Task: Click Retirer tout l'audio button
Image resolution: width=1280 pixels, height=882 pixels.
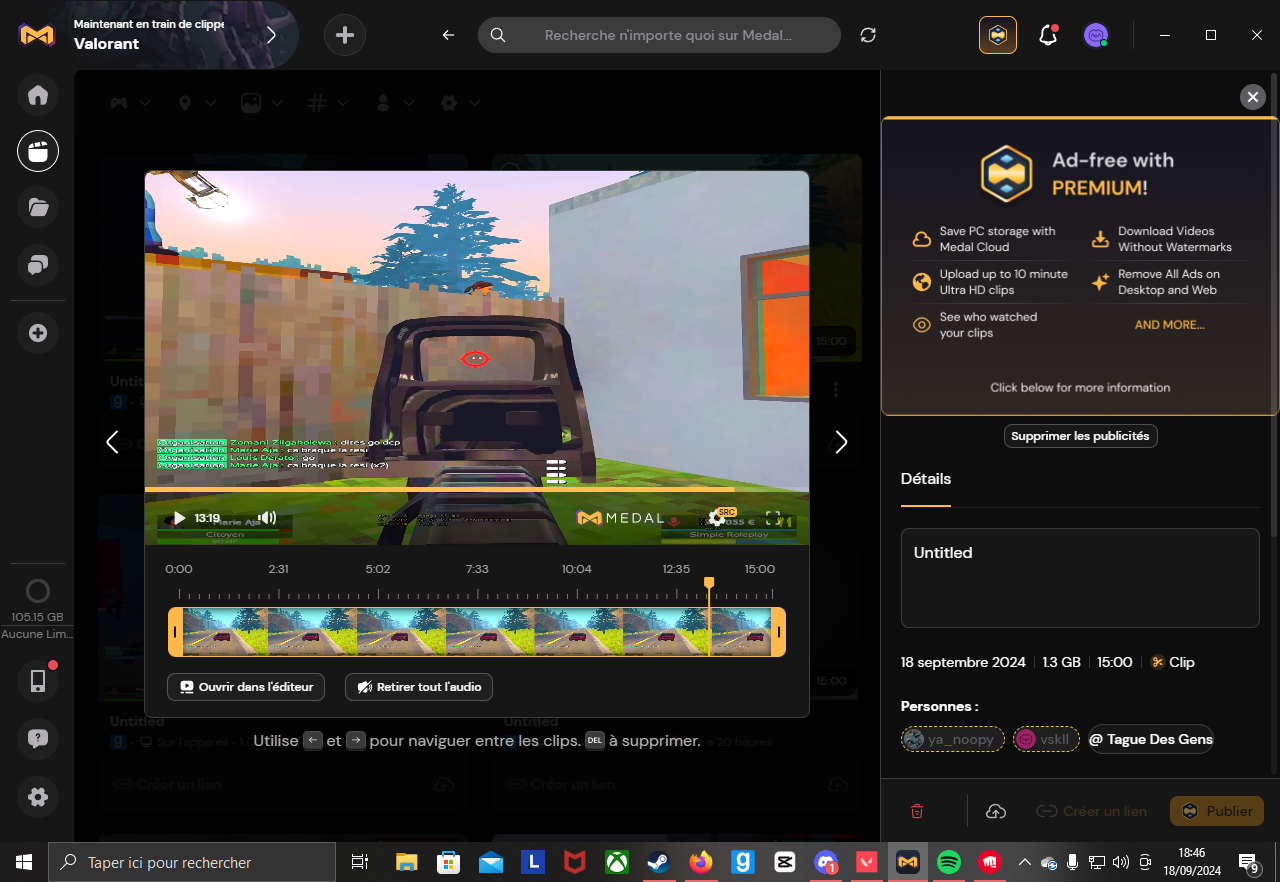Action: tap(419, 687)
